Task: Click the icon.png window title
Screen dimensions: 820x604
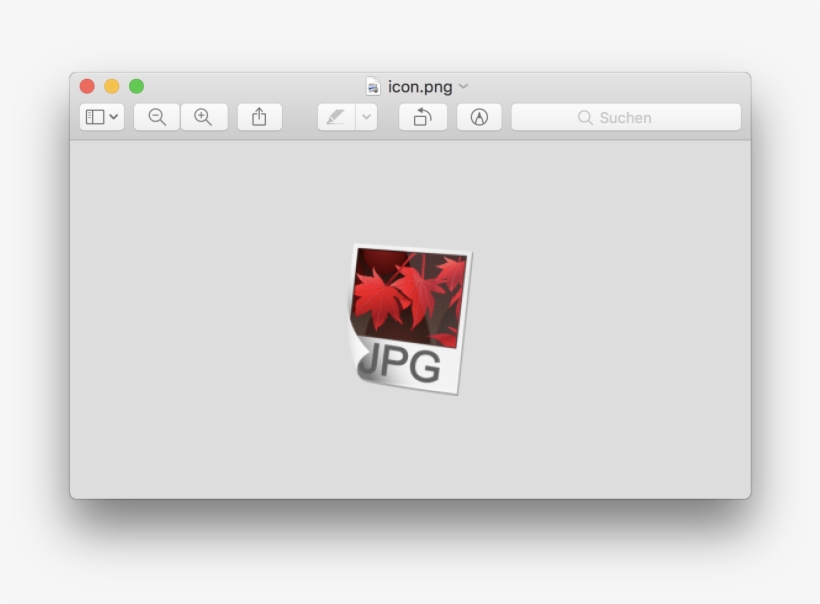Action: (420, 87)
